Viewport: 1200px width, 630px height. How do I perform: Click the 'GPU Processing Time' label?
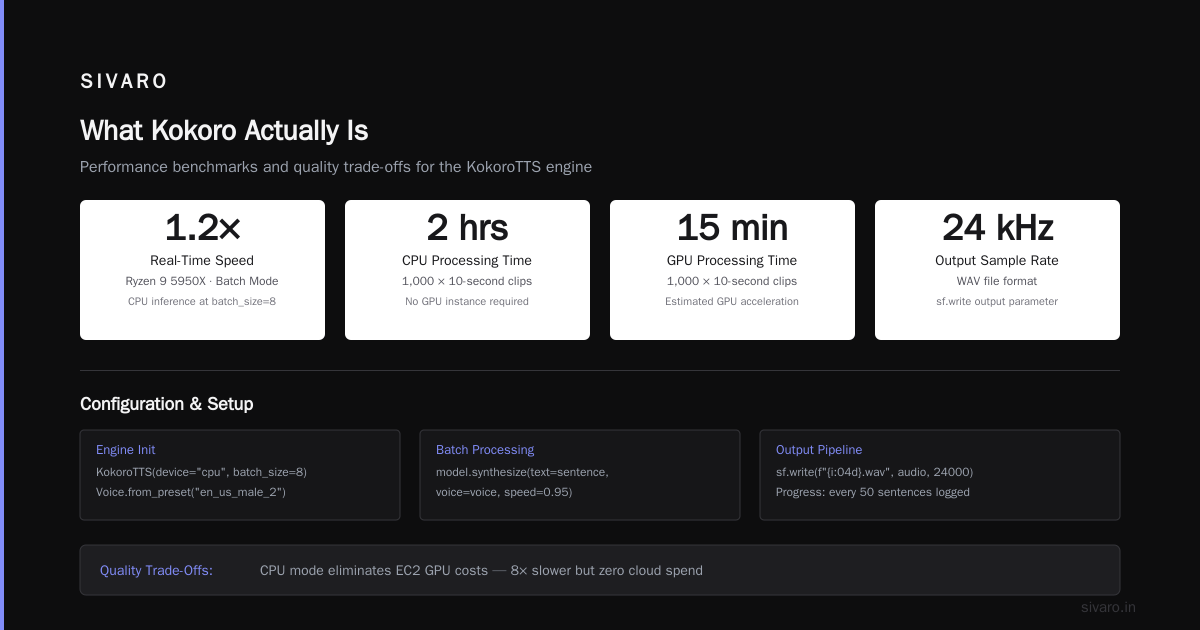coord(732,261)
